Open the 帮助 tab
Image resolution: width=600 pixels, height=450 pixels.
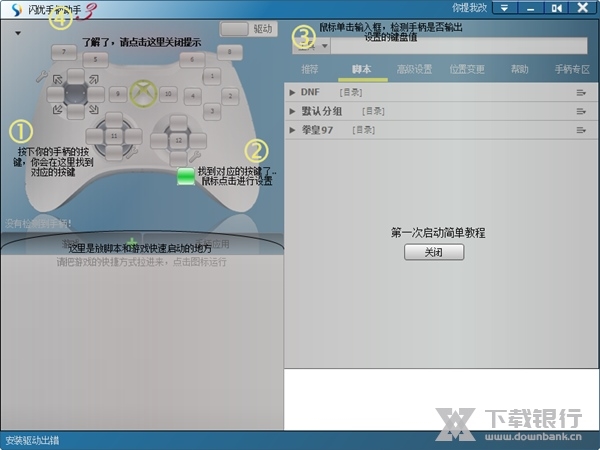519,69
